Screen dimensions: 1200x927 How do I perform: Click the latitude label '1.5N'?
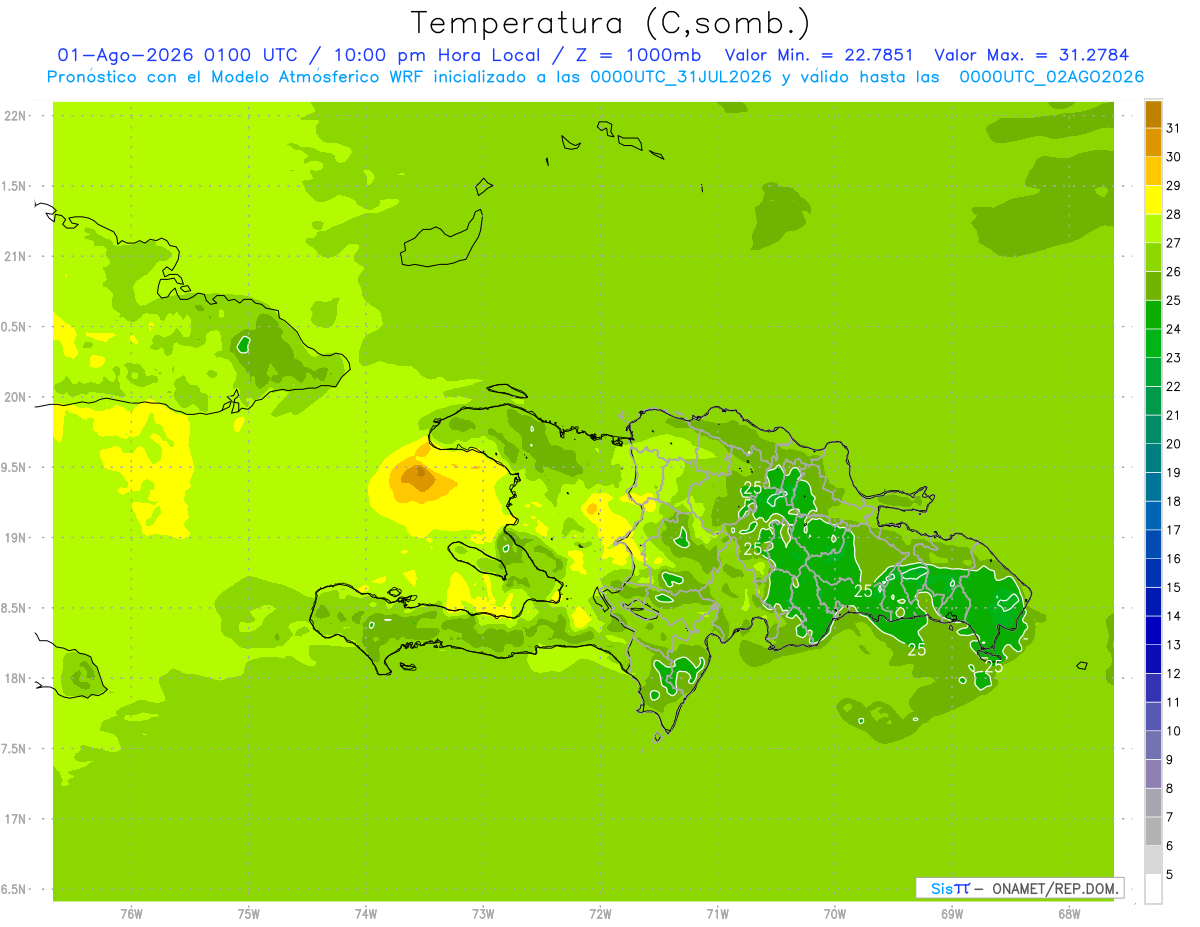tap(15, 186)
